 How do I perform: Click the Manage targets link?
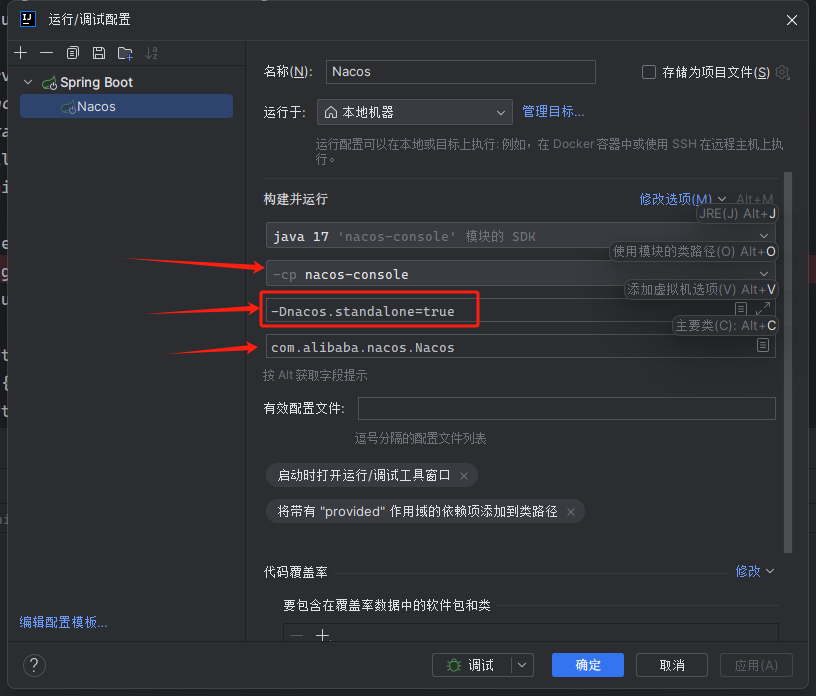click(x=553, y=111)
